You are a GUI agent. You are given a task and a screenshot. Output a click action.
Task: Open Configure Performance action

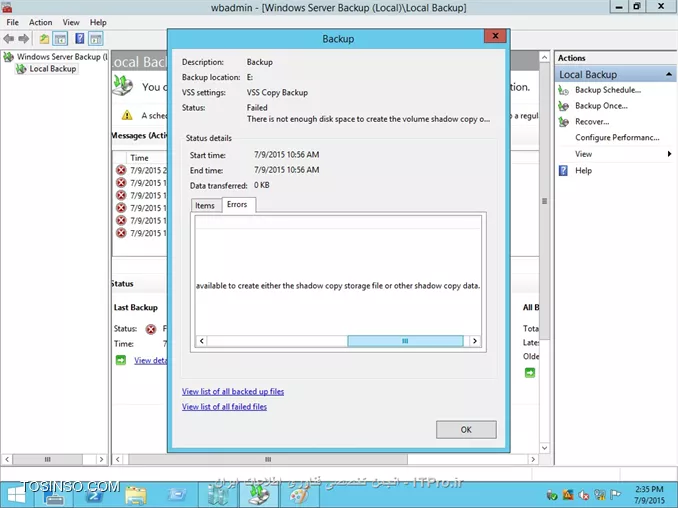[x=617, y=137]
